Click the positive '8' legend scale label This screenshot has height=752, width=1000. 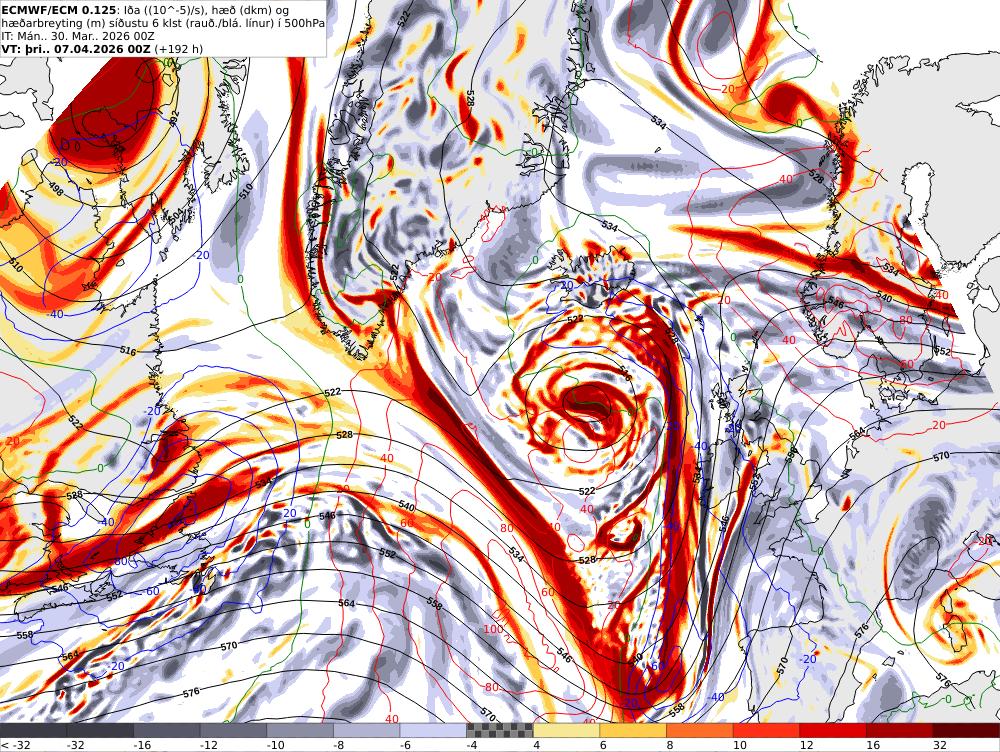(x=670, y=745)
